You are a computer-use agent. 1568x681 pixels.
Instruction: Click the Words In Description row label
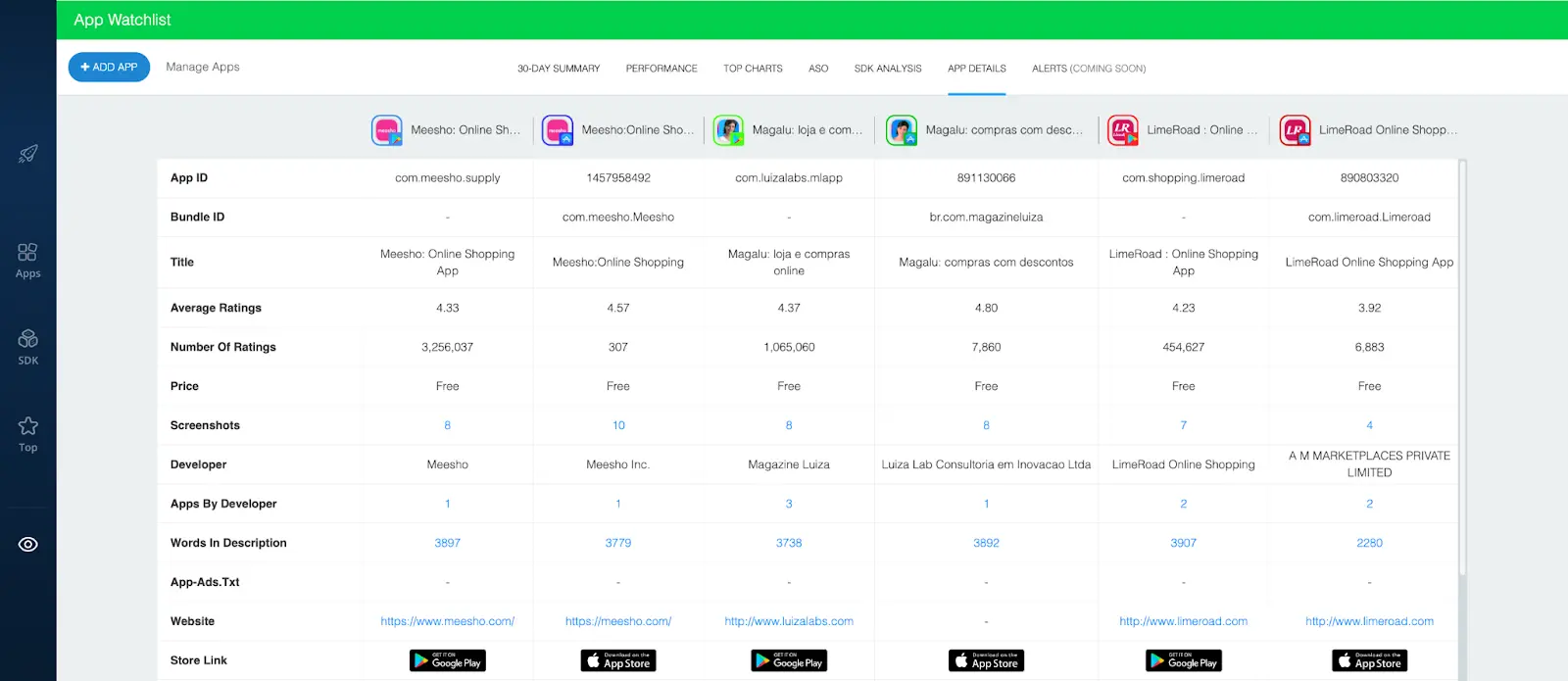(x=228, y=543)
